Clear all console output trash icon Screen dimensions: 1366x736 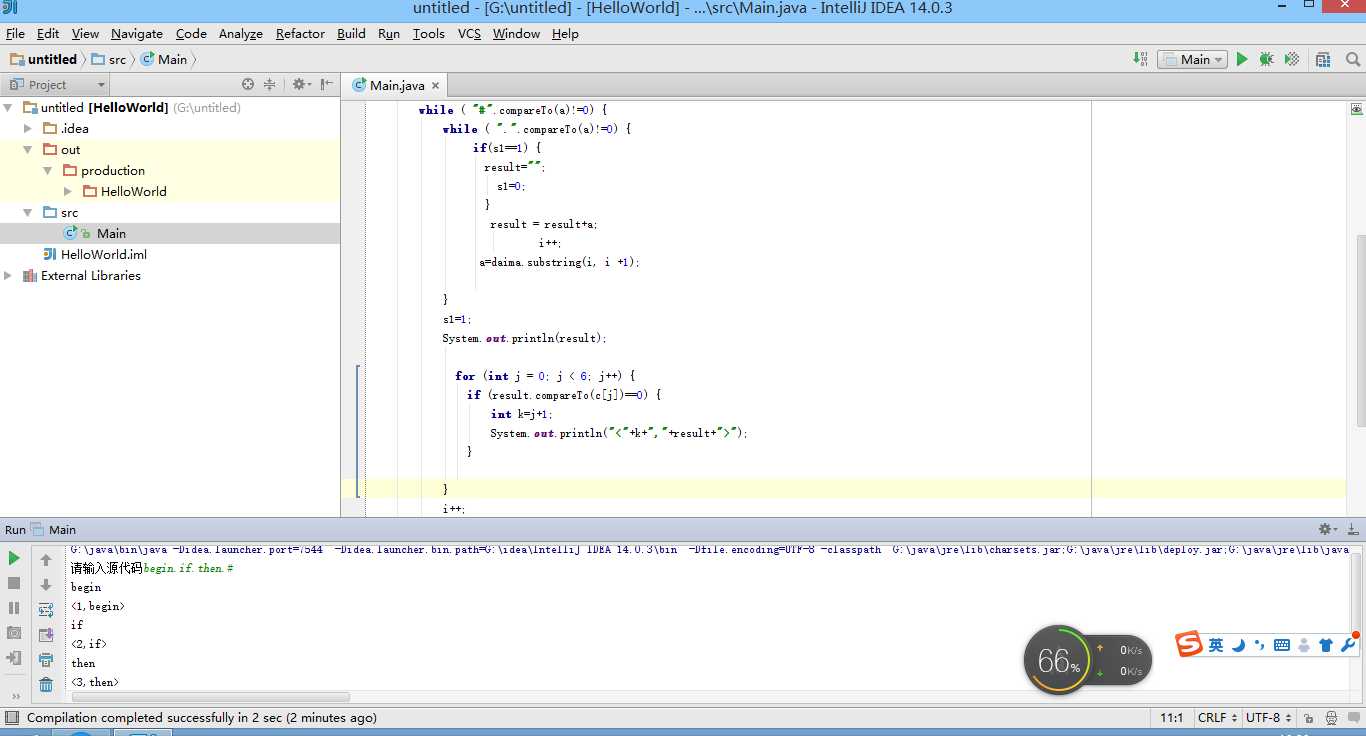46,685
